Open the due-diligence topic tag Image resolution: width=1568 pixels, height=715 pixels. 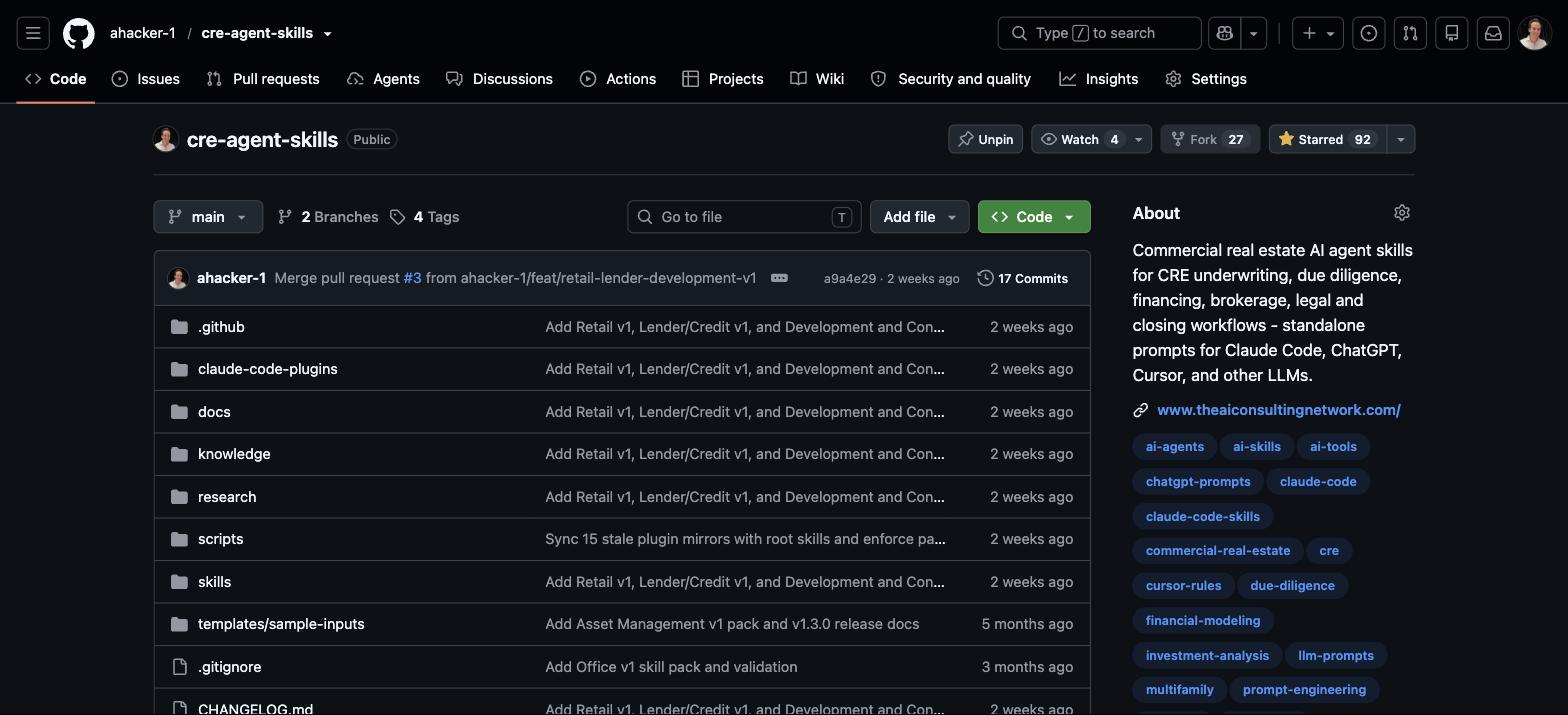(1292, 586)
